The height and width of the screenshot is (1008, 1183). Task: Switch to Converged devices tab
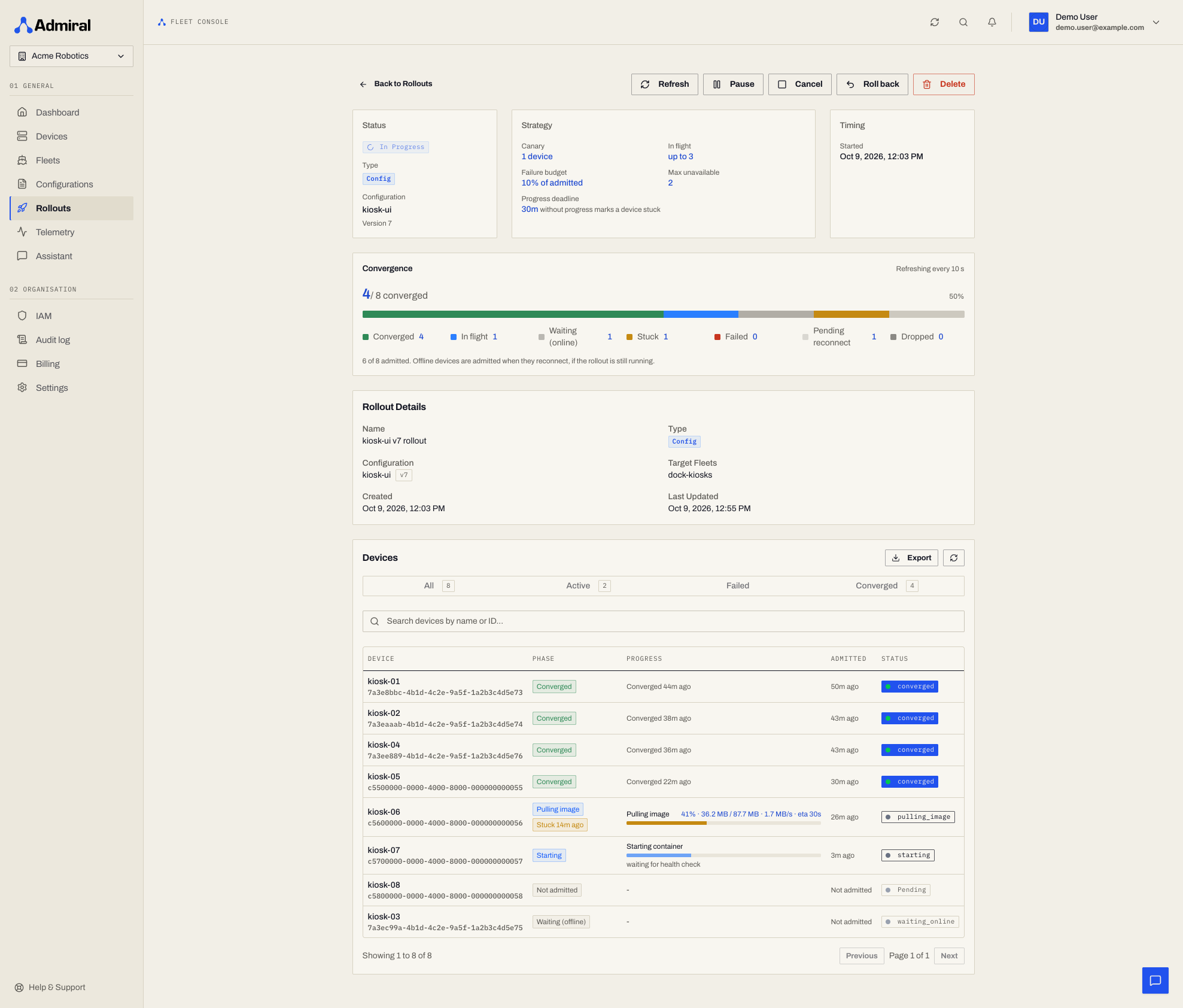888,586
